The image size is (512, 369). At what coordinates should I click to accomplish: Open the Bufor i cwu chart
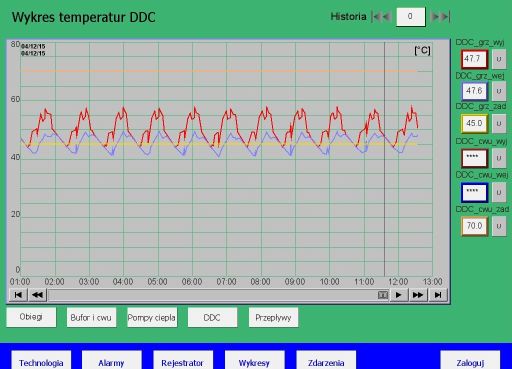click(91, 317)
